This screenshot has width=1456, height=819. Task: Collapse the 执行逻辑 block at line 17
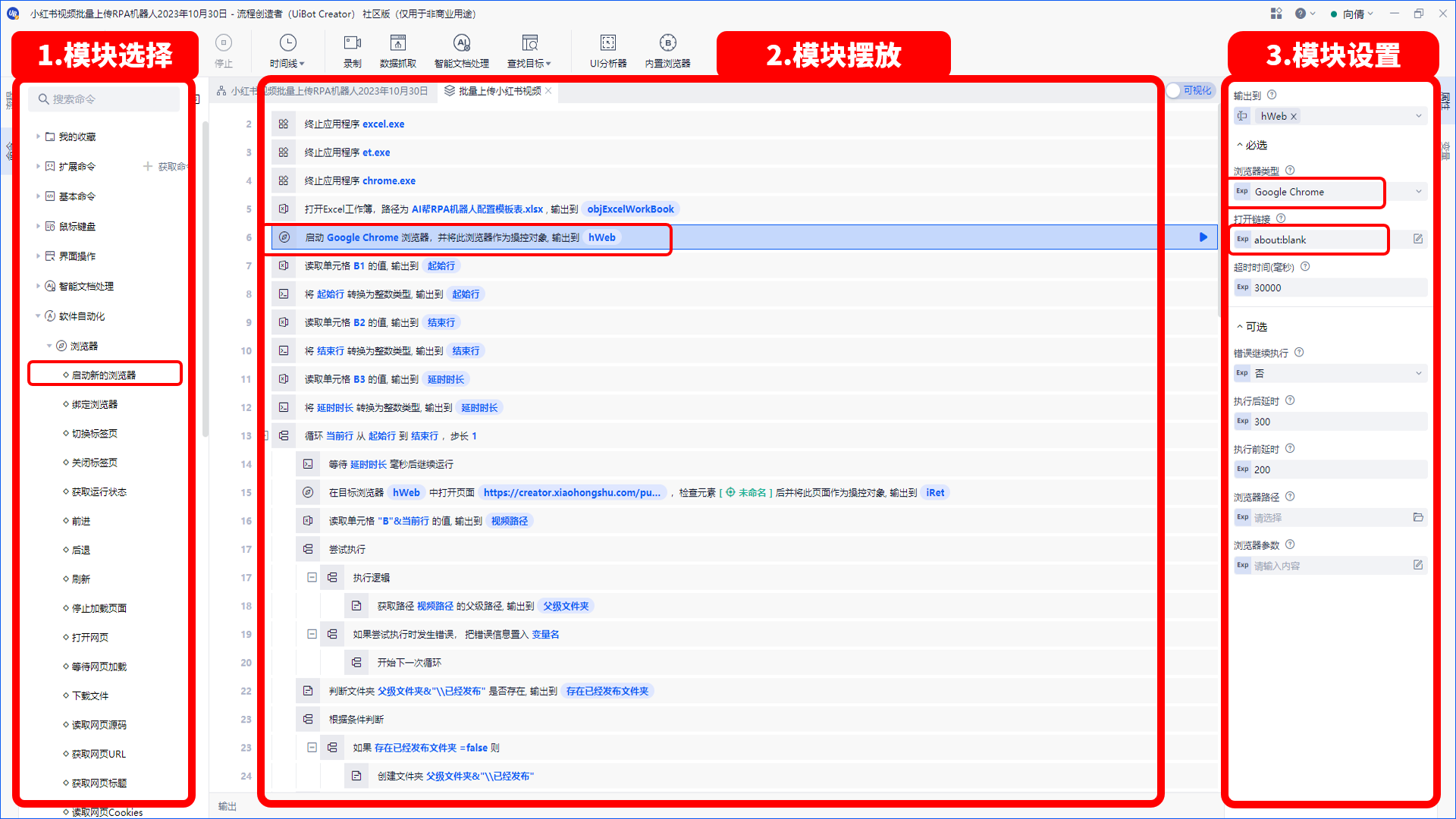(x=312, y=577)
